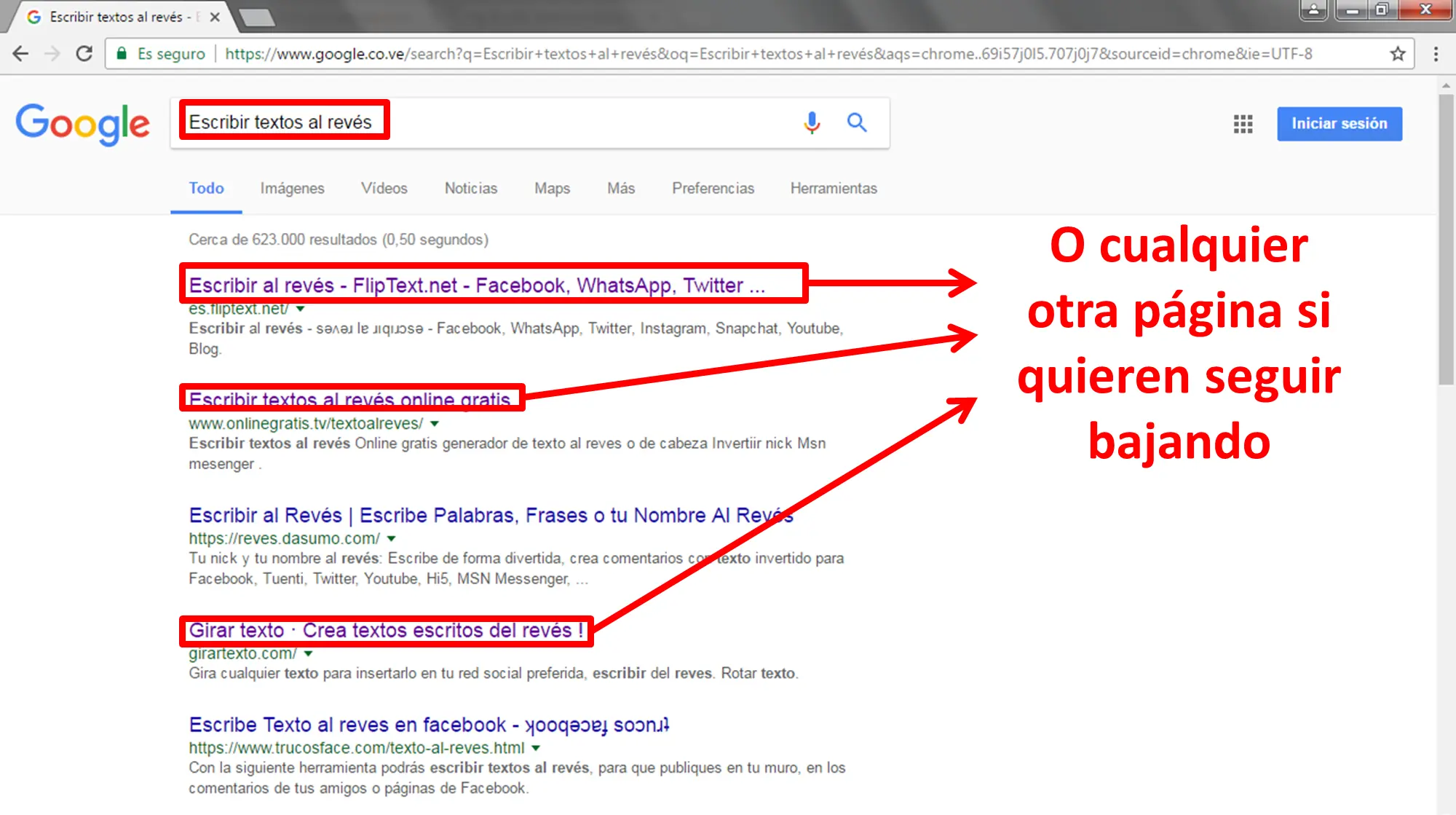This screenshot has width=1456, height=815.
Task: Select the Todo search tab
Action: pyautogui.click(x=206, y=188)
